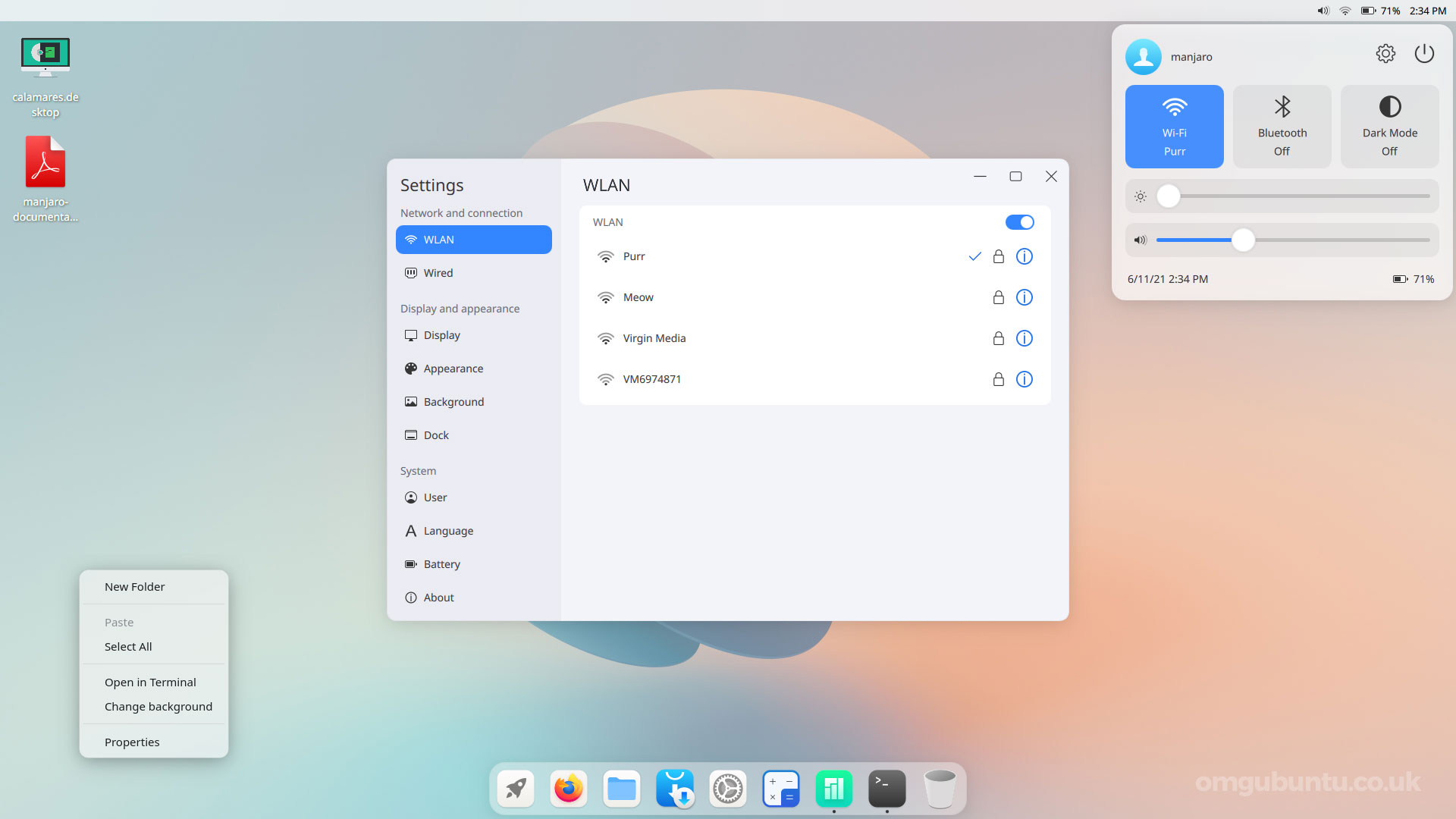Open the Appearance settings section
Screen dimensions: 1456x819
(453, 369)
